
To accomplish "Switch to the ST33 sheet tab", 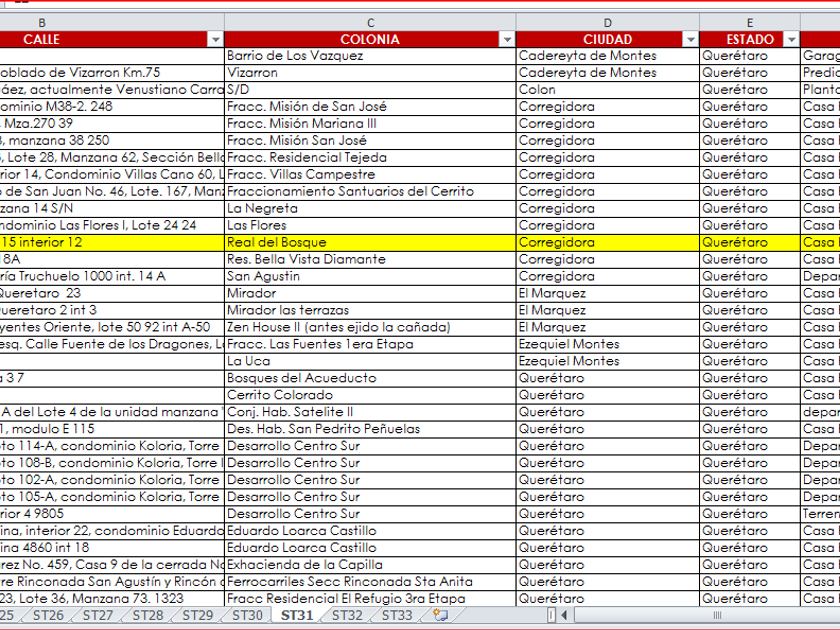I will pyautogui.click(x=397, y=615).
